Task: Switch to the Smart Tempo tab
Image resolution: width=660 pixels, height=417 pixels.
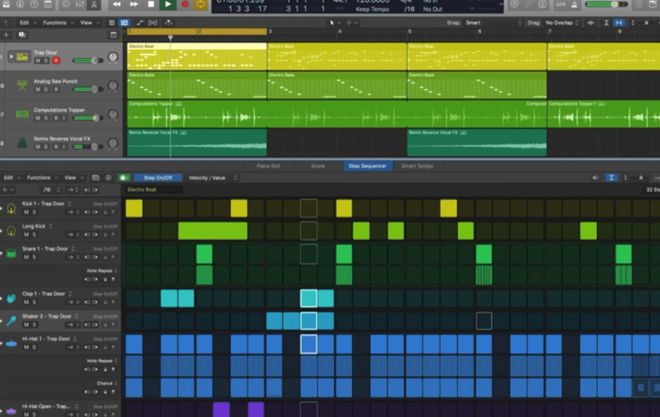Action: [x=417, y=166]
